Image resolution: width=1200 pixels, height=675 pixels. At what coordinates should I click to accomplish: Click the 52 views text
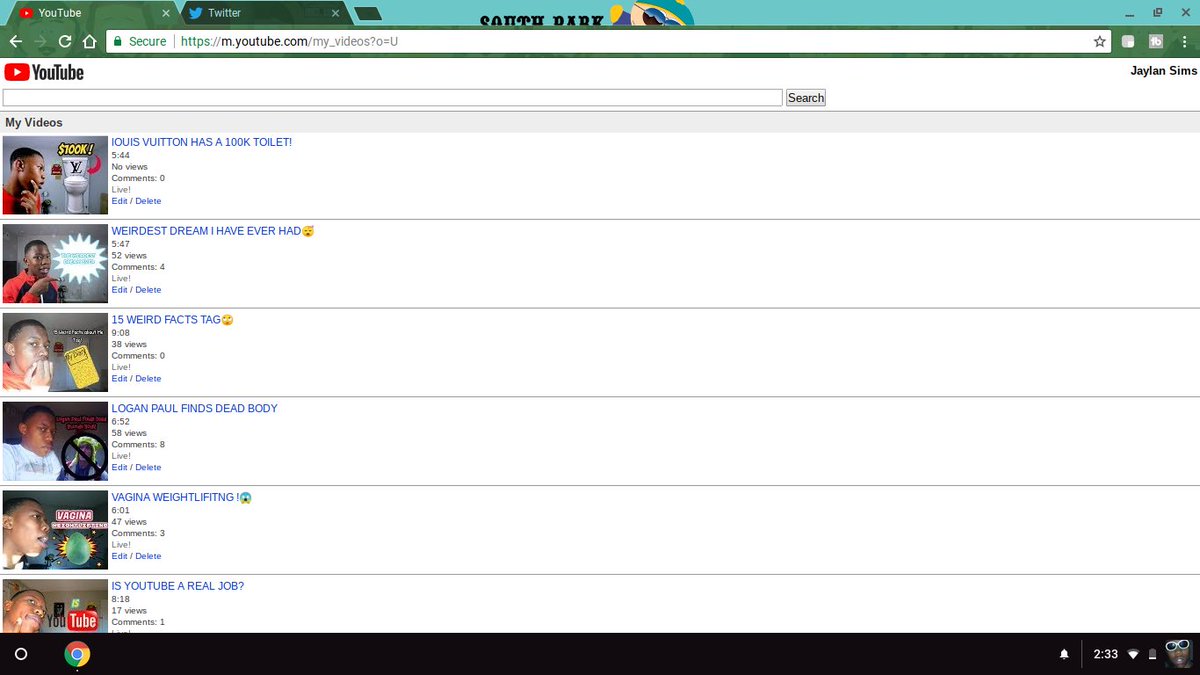[129, 256]
